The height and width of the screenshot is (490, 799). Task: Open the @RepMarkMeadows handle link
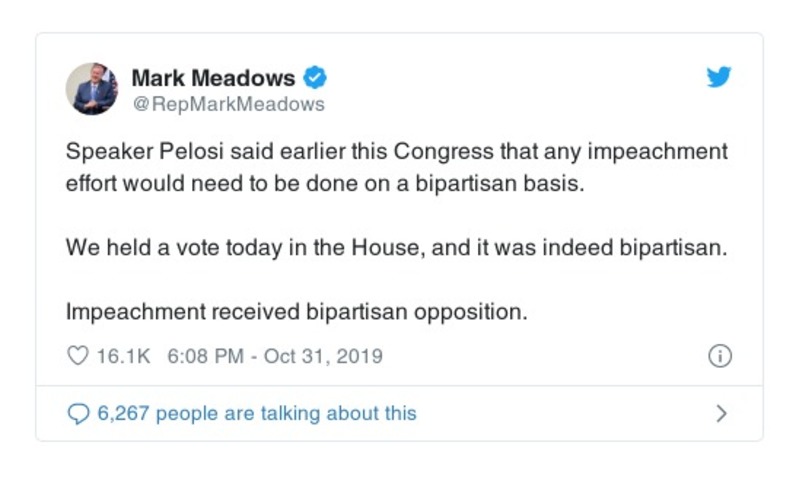coord(228,104)
